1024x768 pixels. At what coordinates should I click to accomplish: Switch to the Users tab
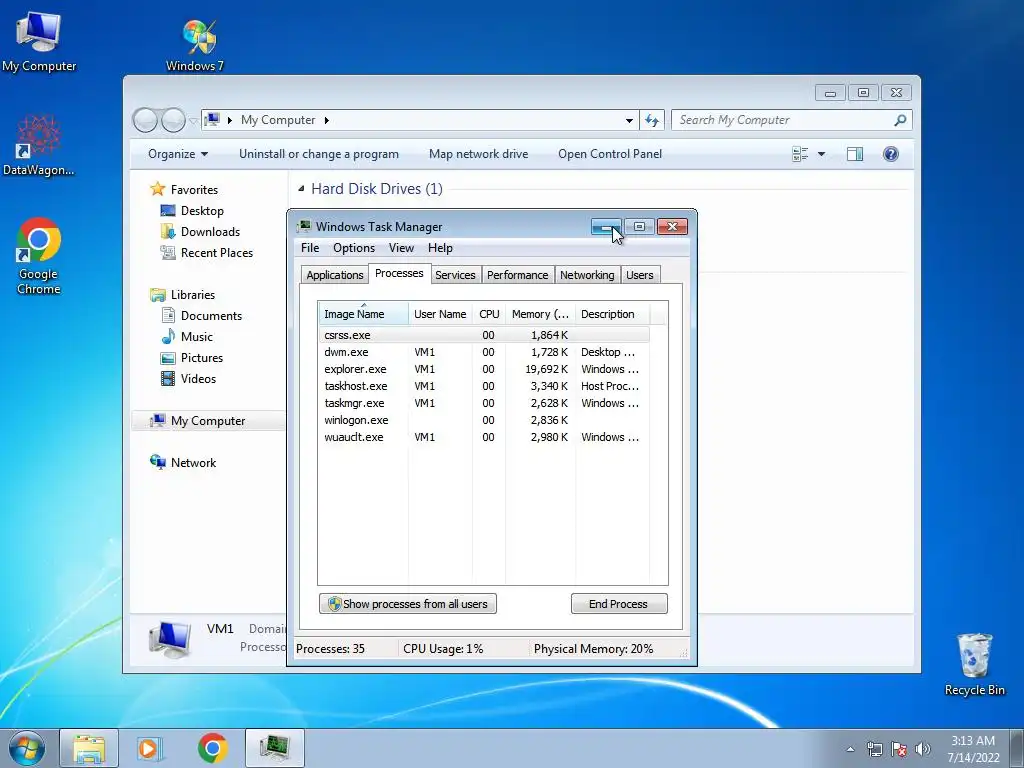[x=639, y=275]
